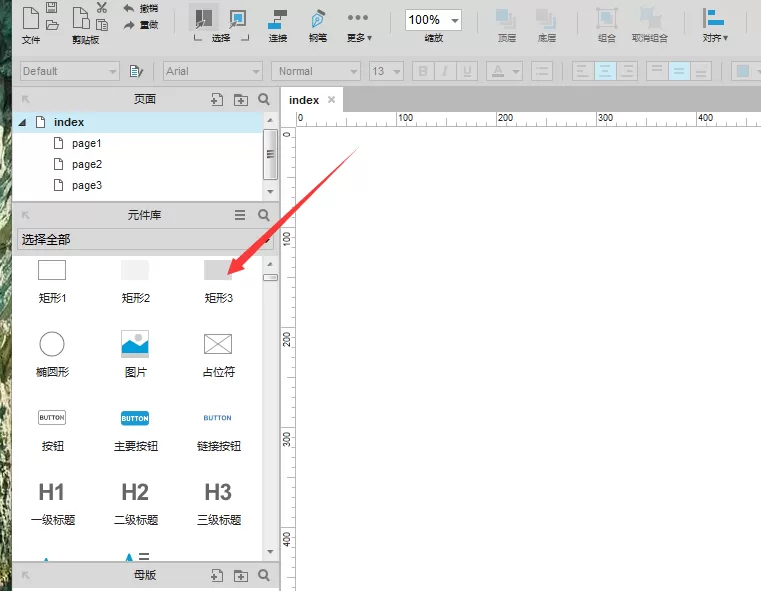
Task: Select page3 in the page tree
Action: click(x=87, y=185)
